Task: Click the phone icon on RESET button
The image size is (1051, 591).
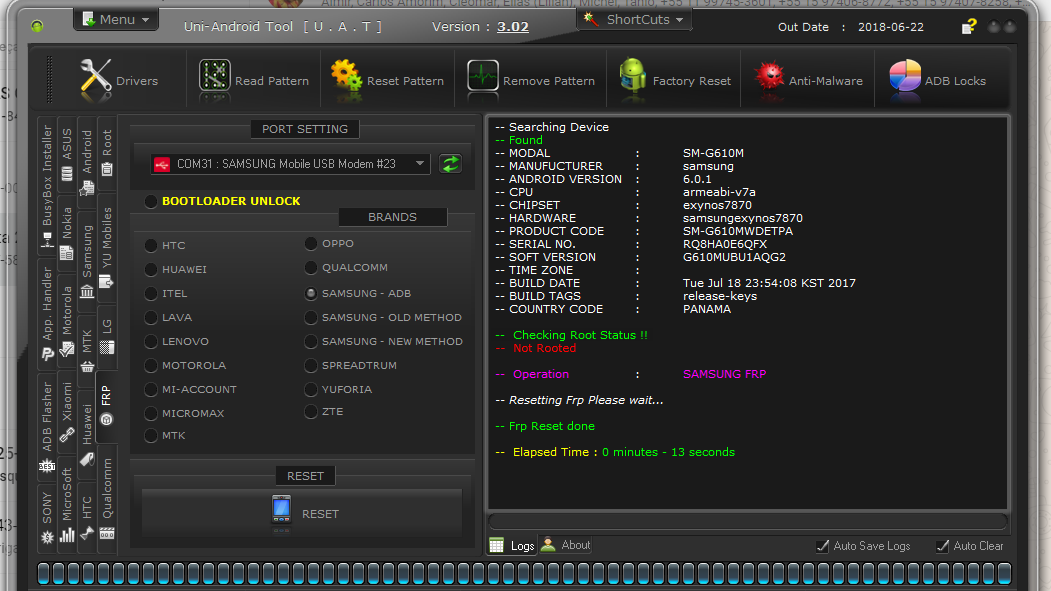Action: [x=282, y=511]
